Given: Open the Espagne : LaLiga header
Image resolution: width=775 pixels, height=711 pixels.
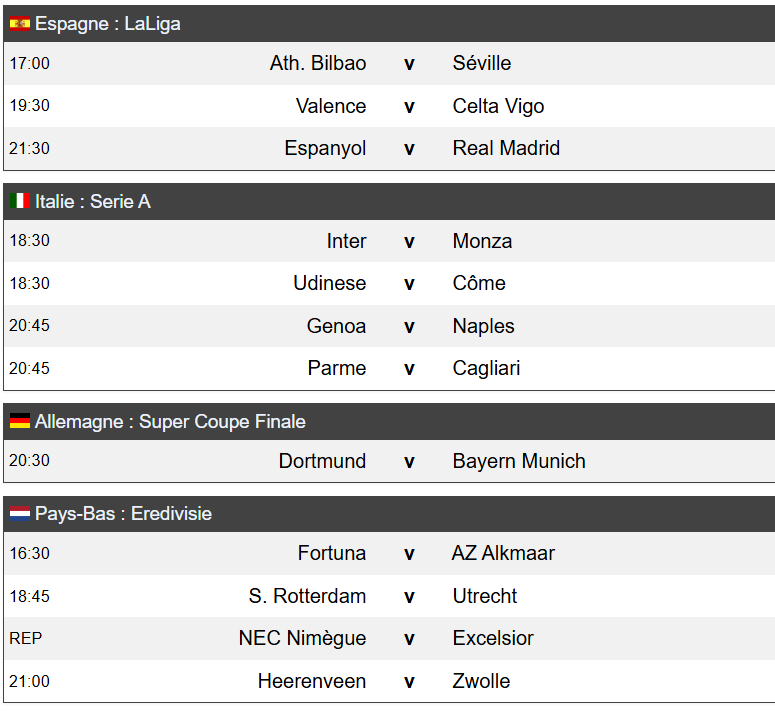Looking at the screenshot, I should click(x=389, y=24).
